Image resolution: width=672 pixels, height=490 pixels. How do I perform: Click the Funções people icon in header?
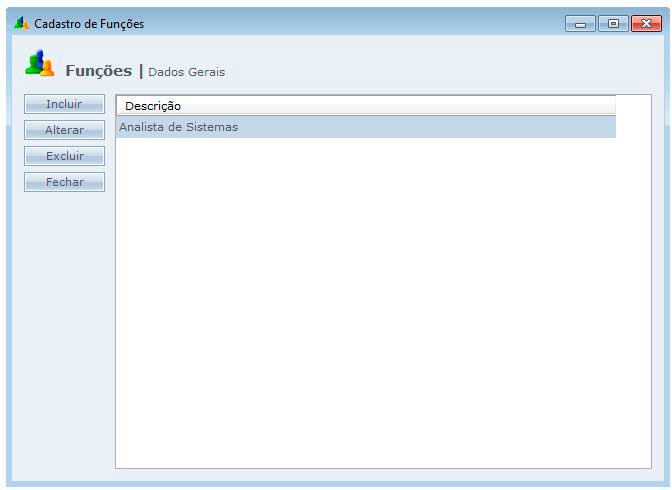coord(40,65)
